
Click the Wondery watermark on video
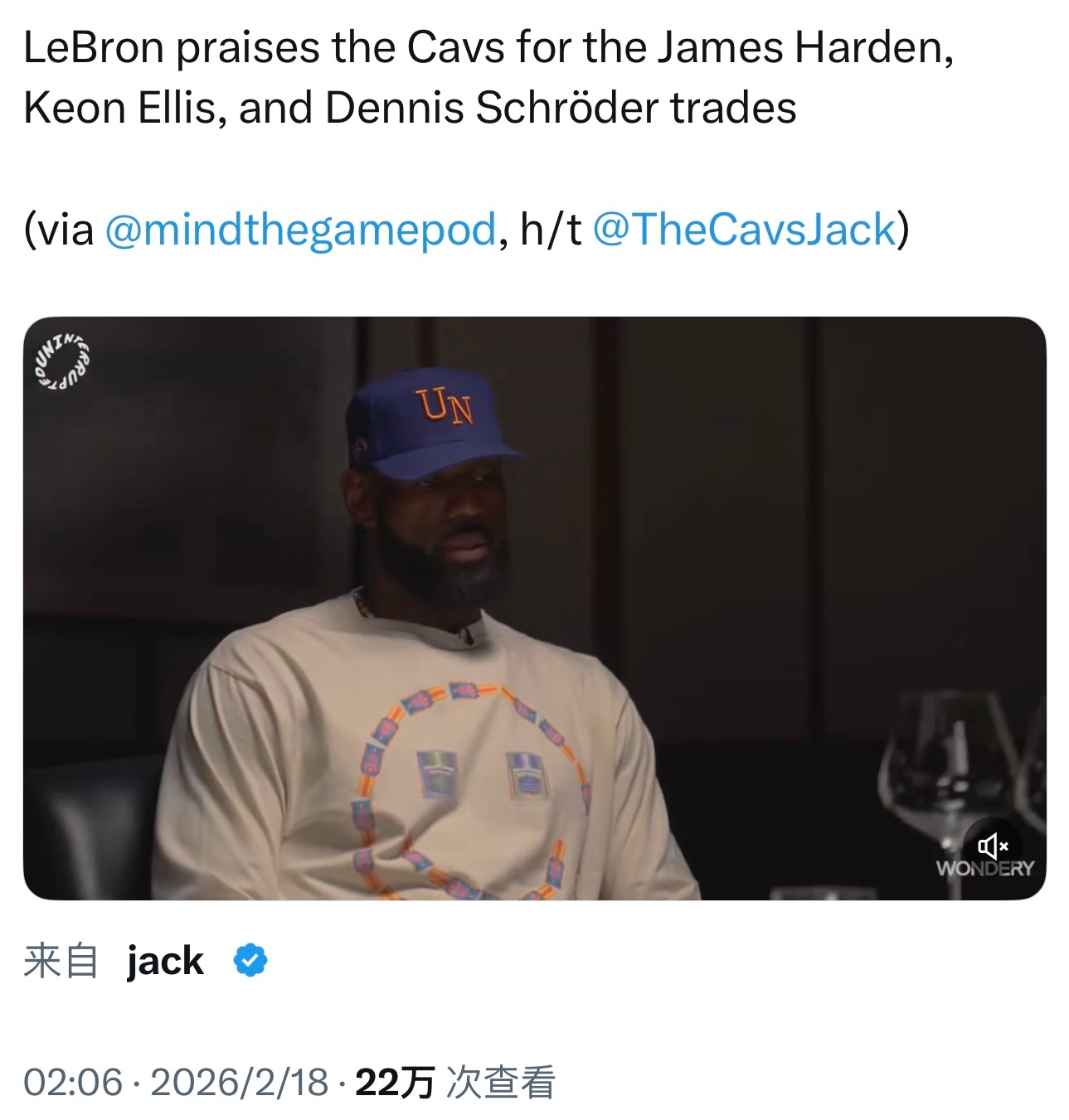(x=984, y=869)
